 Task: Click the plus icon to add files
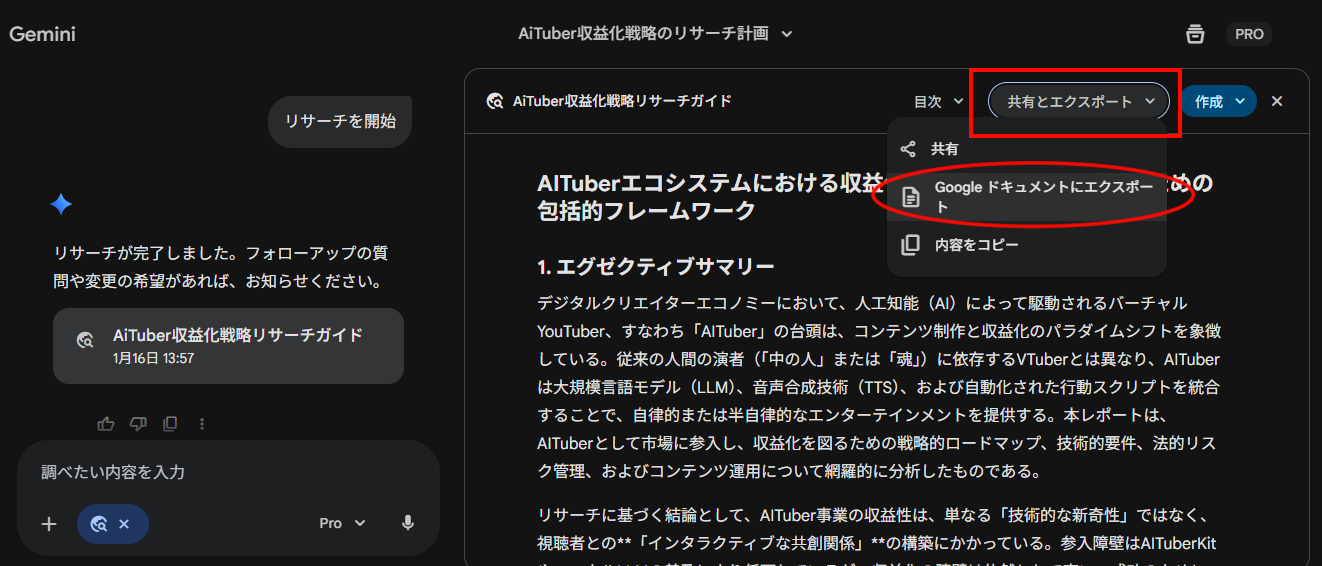(49, 524)
